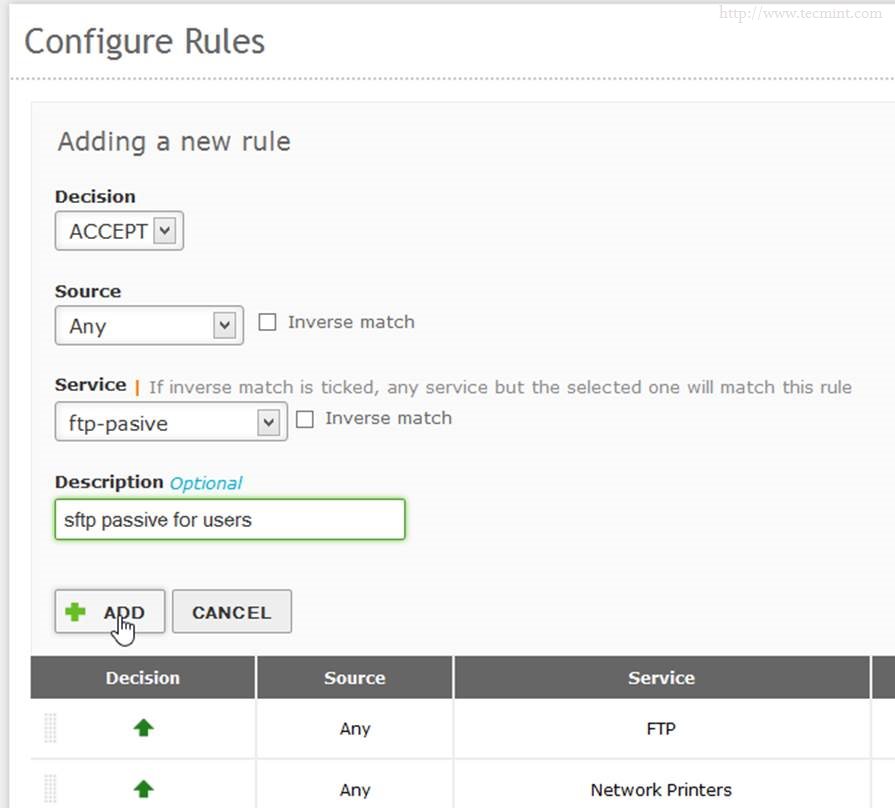Image resolution: width=895 pixels, height=808 pixels.
Task: Enable Inverse match checkbox for Source
Action: tap(267, 322)
